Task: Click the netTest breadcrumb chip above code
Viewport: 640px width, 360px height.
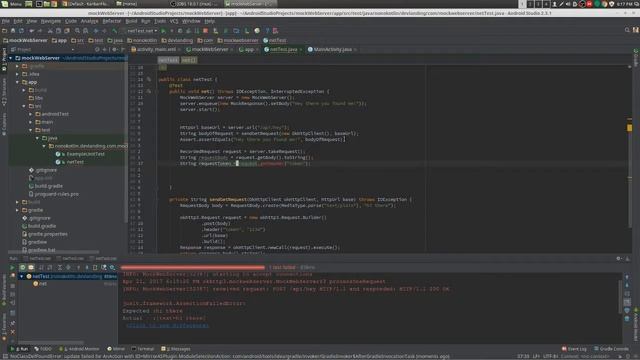Action: 168,60
